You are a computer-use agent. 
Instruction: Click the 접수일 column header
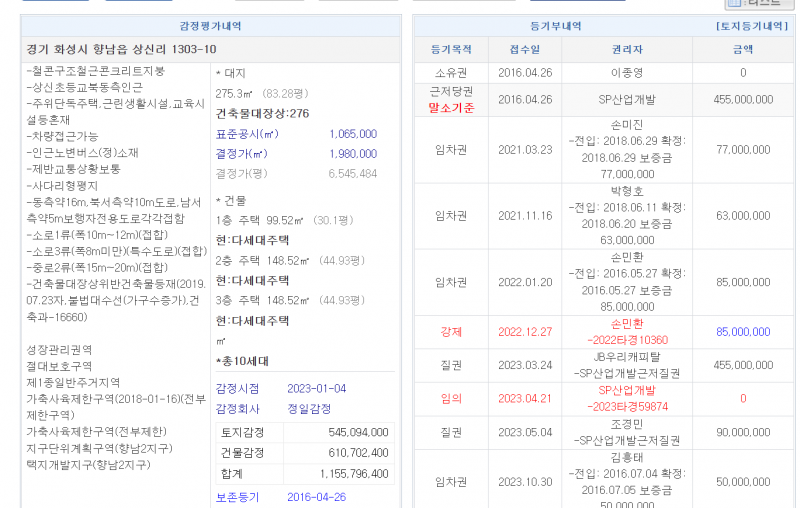click(524, 49)
